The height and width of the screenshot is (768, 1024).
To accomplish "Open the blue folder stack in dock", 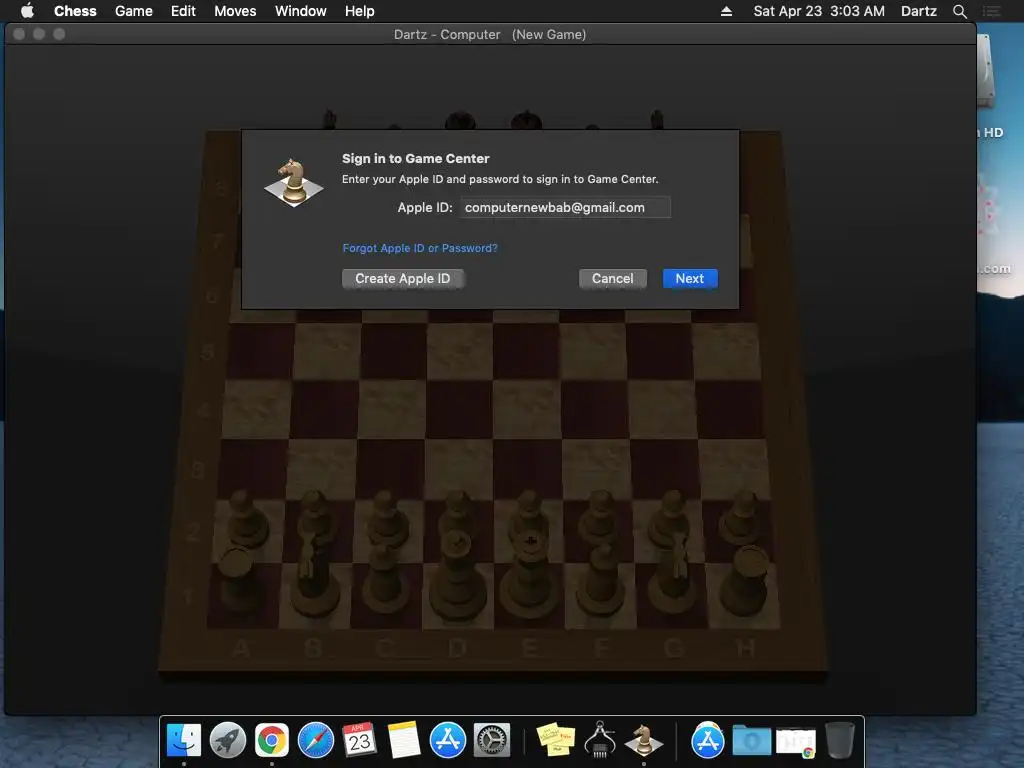I will [x=752, y=741].
